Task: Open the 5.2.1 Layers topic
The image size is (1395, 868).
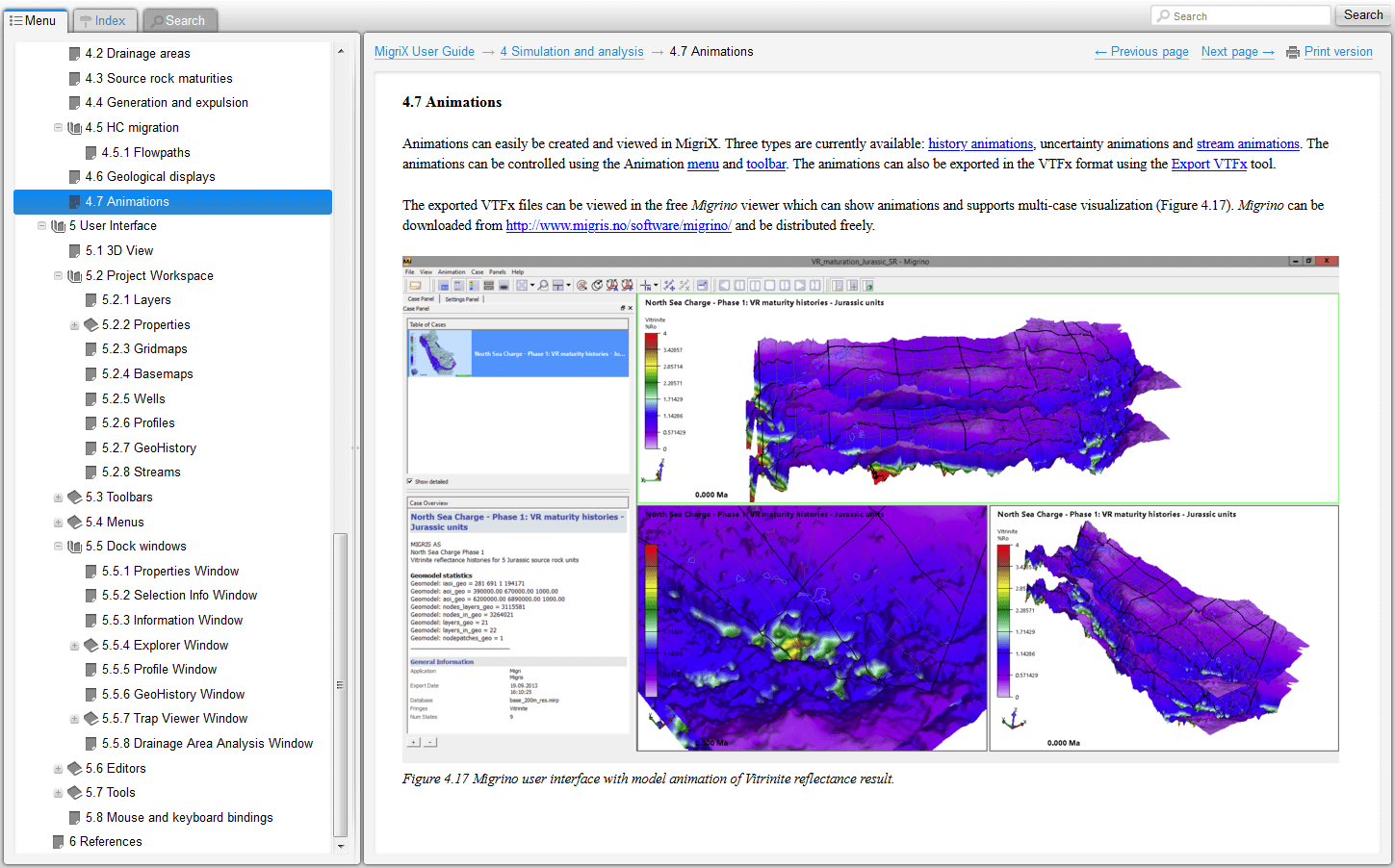Action: (x=137, y=300)
